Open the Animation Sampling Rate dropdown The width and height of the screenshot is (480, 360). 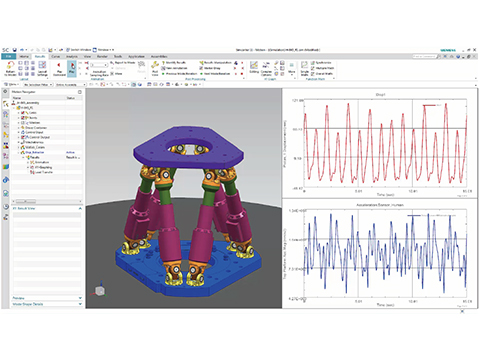click(x=99, y=65)
